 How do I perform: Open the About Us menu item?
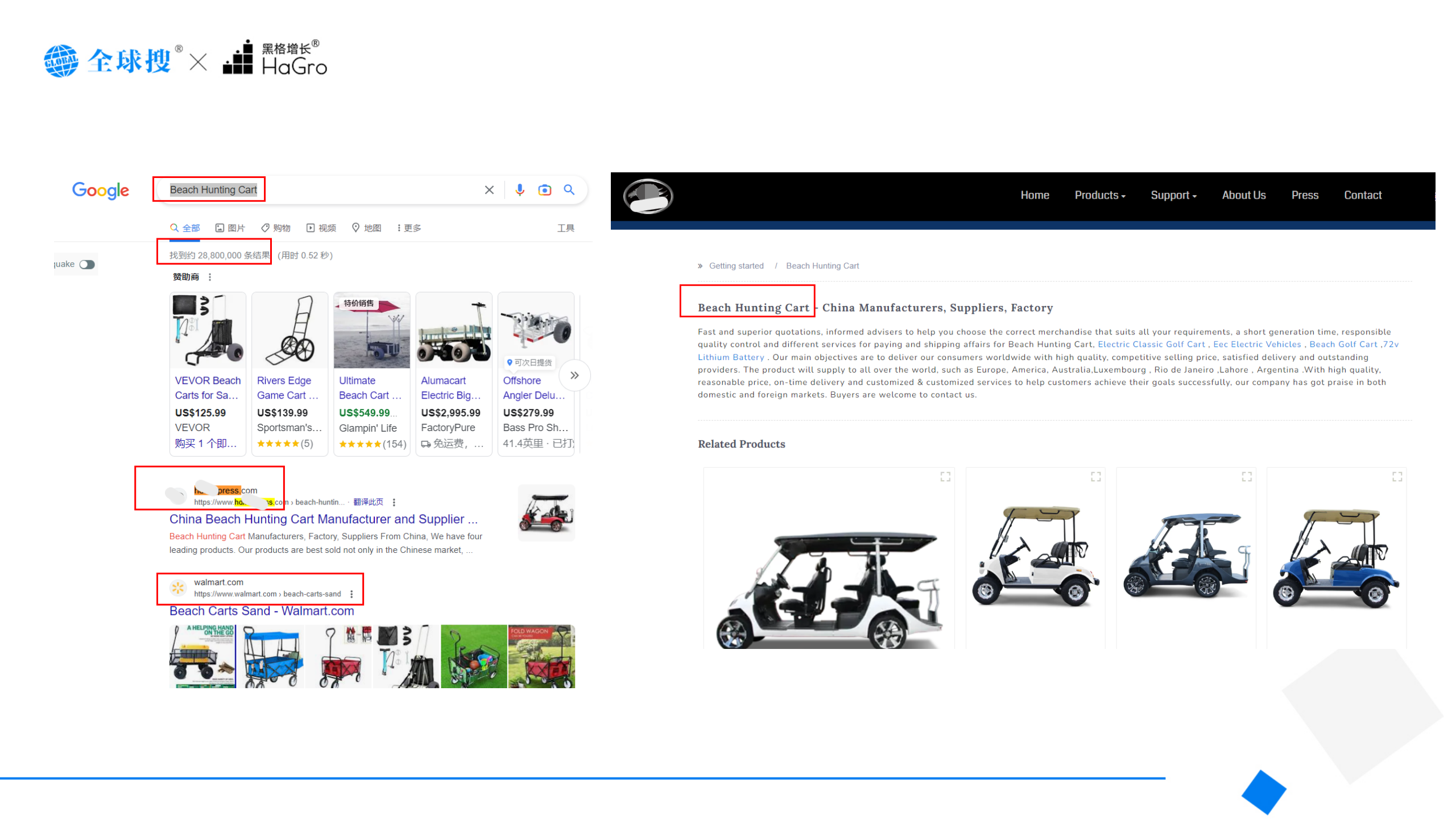tap(1243, 195)
